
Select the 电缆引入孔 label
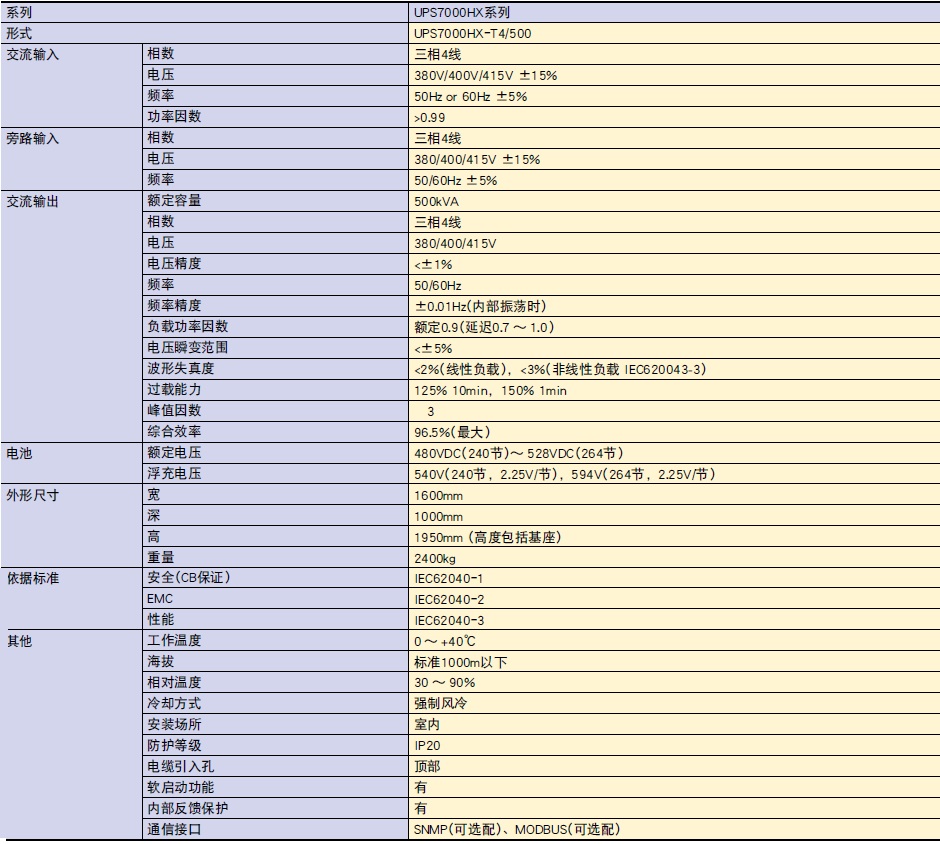[180, 766]
